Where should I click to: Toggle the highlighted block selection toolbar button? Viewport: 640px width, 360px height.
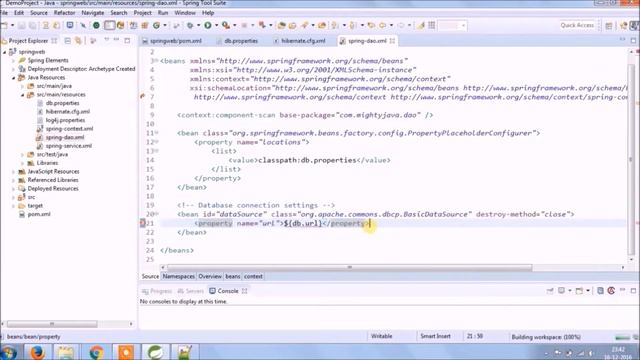(109, 25)
